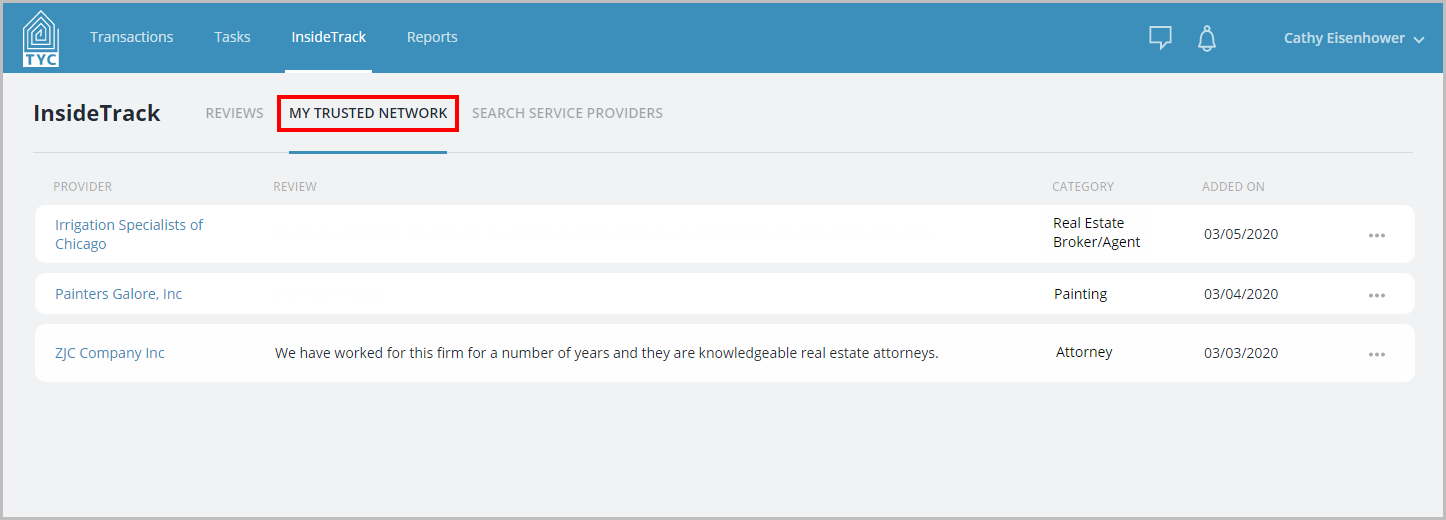Image resolution: width=1446 pixels, height=520 pixels.
Task: Switch to the Reviews tab
Action: (x=234, y=113)
